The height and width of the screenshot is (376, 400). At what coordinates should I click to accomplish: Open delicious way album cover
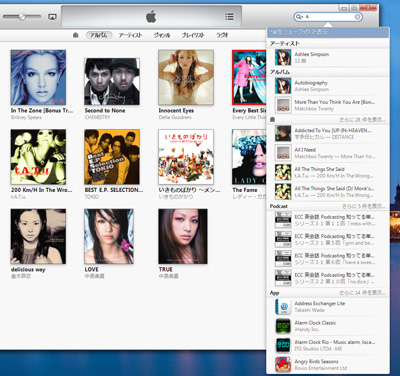pyautogui.click(x=38, y=237)
